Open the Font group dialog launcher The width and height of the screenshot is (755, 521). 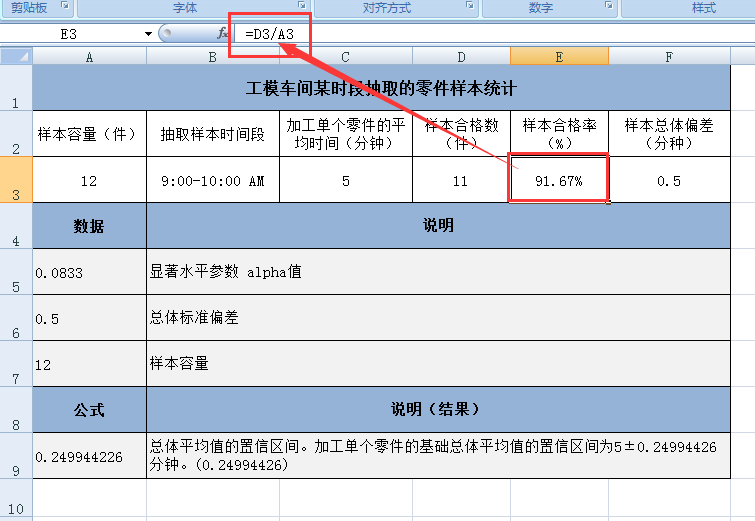(302, 5)
